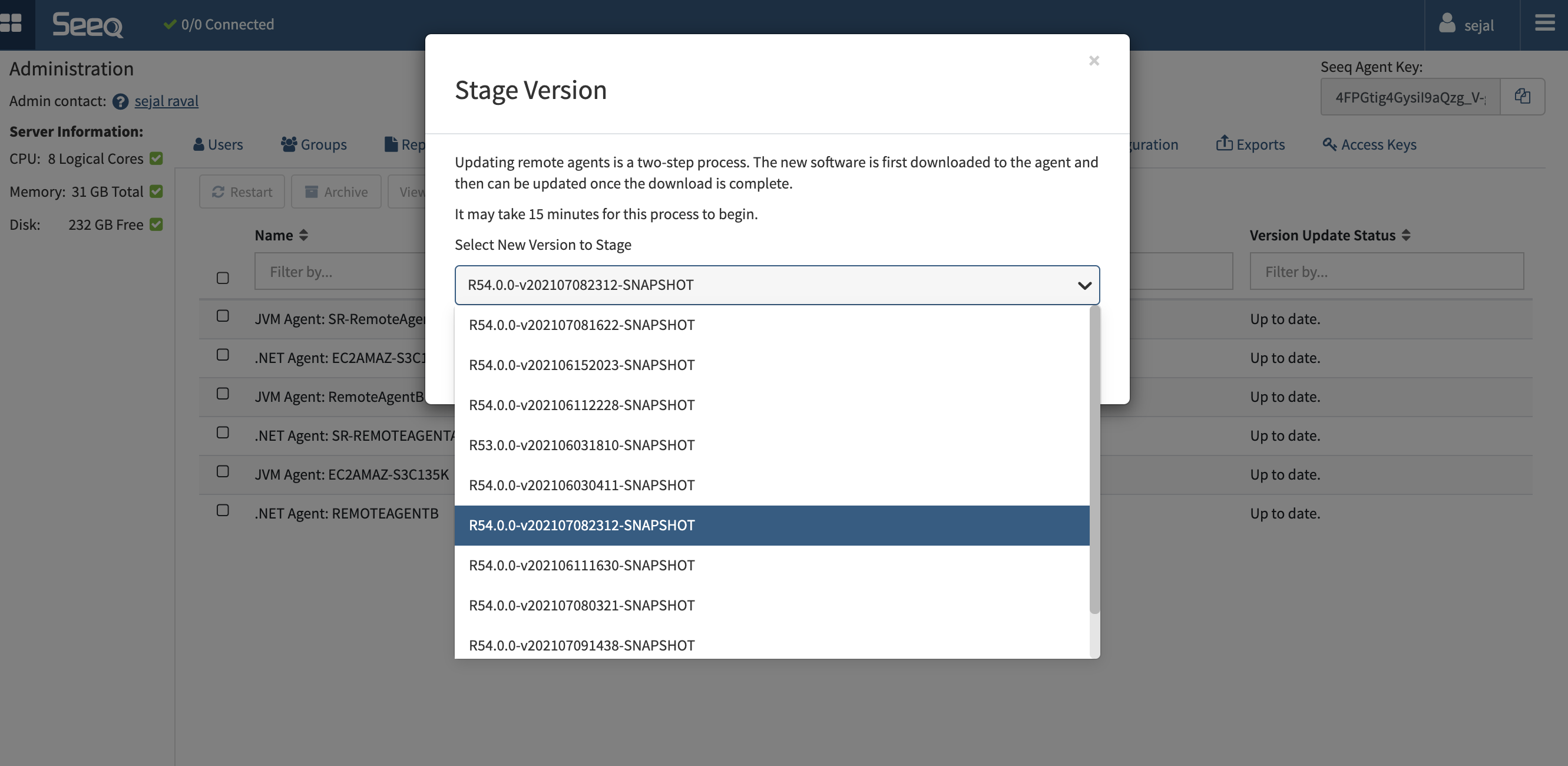The width and height of the screenshot is (1568, 766).
Task: Copy the Seeq Agent Key
Action: click(1521, 96)
